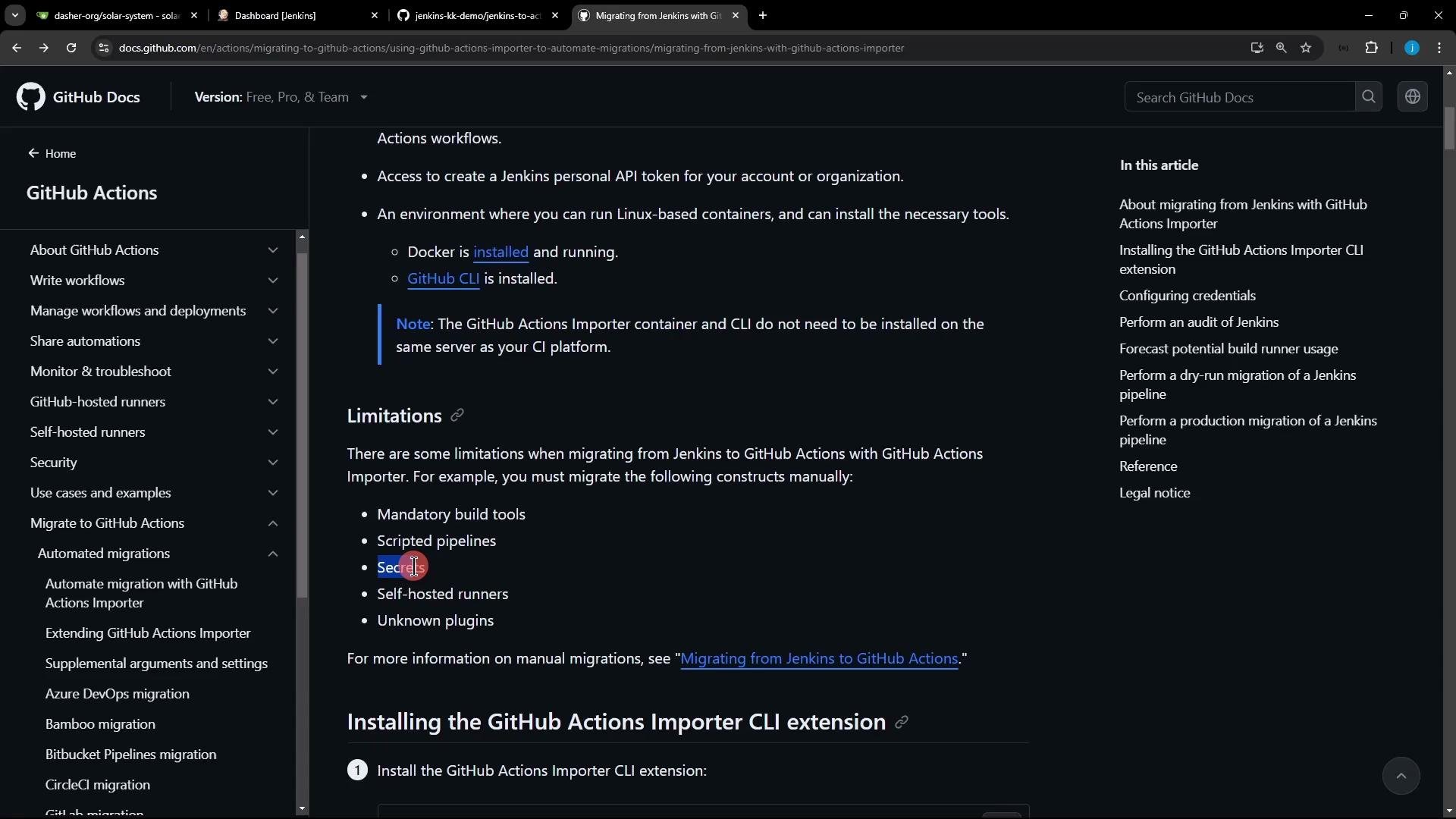Expand About GitHub Actions section
The image size is (1456, 819).
(154, 250)
